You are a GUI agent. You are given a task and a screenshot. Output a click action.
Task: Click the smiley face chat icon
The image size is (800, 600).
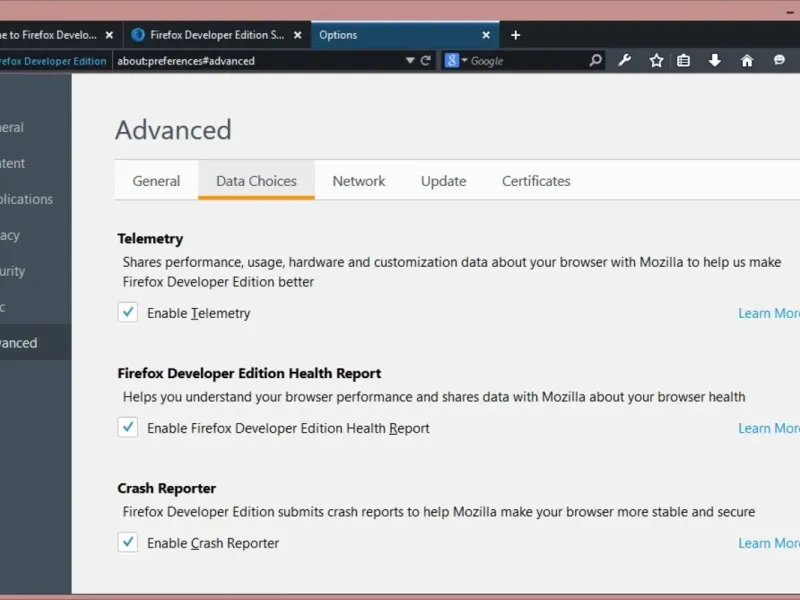pyautogui.click(x=780, y=60)
